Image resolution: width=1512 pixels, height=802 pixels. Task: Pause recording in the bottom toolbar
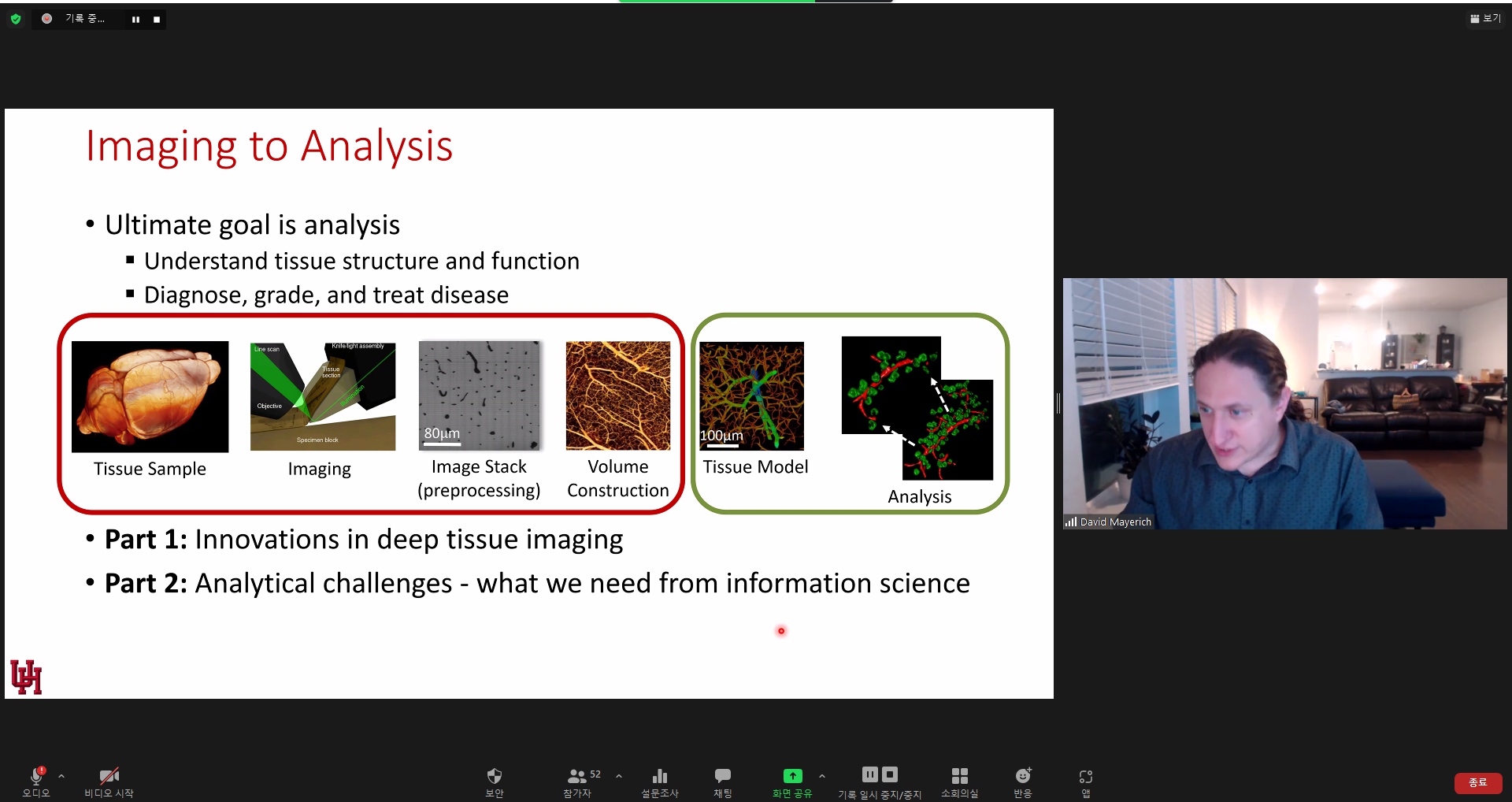(870, 774)
